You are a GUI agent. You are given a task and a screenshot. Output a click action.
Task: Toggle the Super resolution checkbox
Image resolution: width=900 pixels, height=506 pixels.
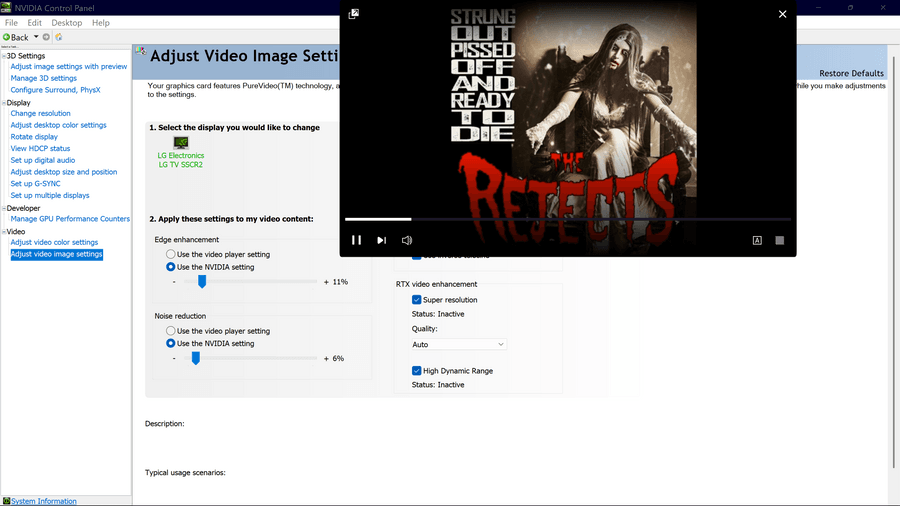coord(417,300)
